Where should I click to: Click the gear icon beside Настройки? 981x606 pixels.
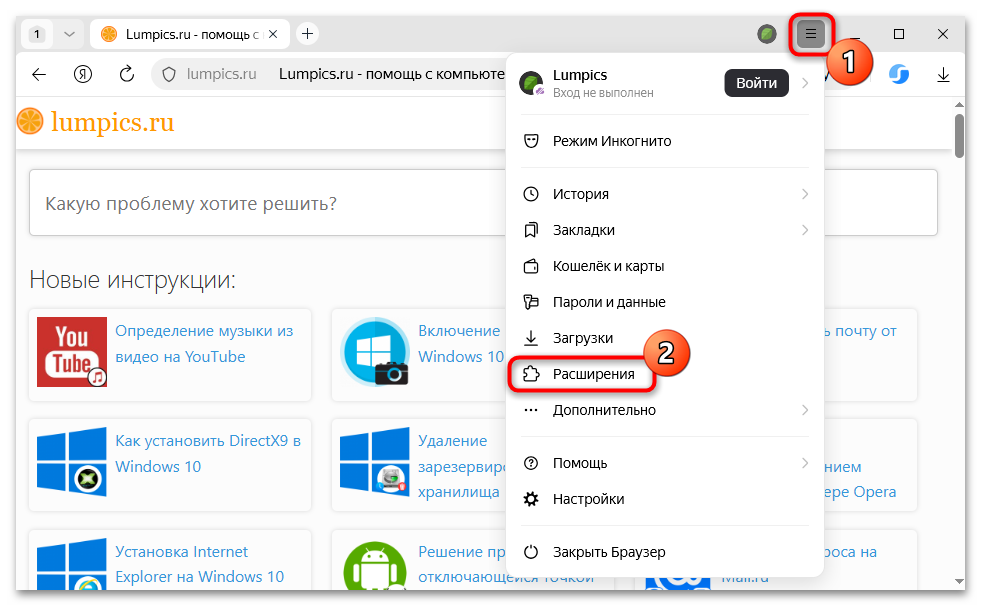coord(531,499)
